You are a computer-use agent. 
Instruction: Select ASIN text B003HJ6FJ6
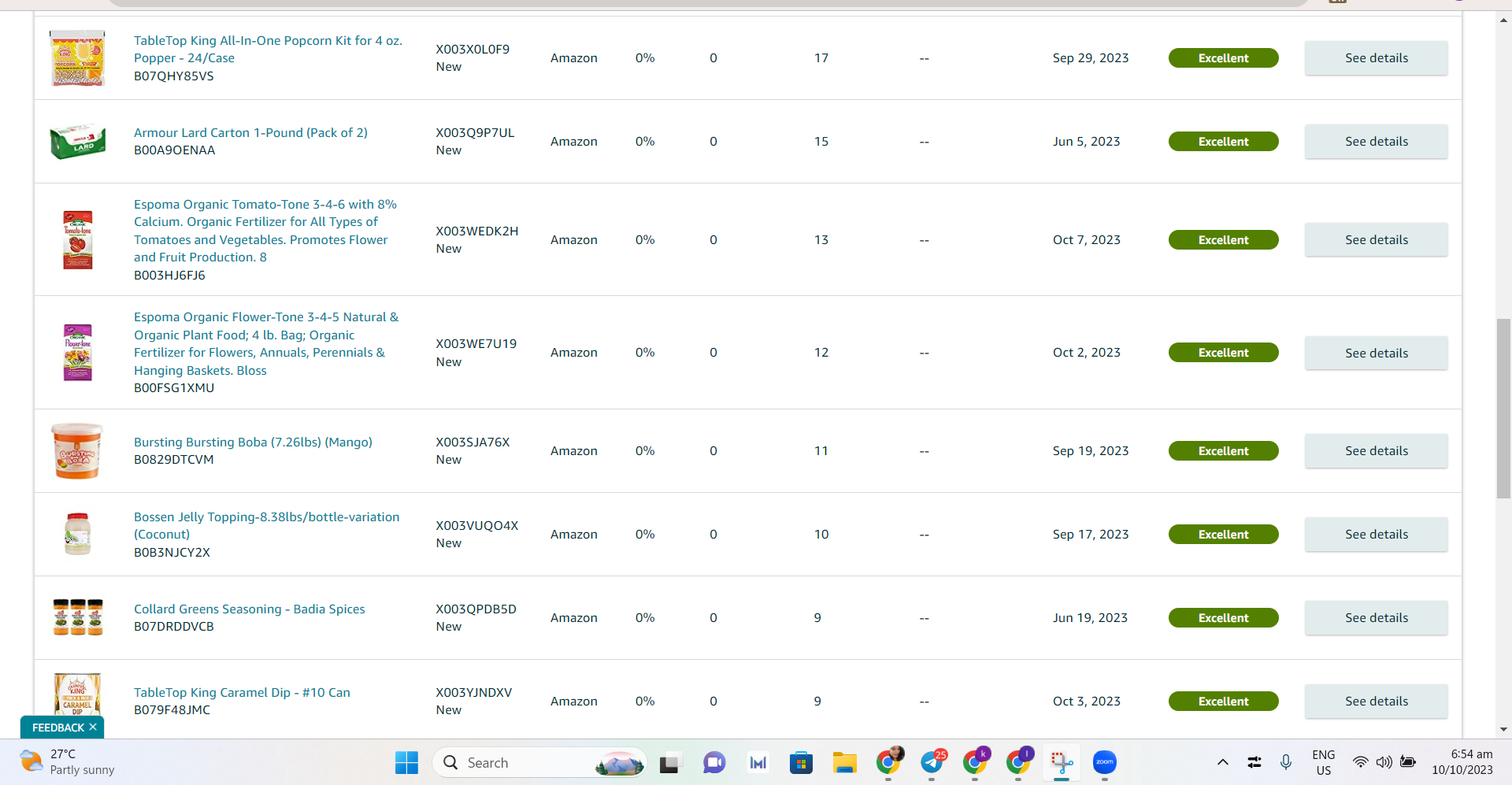(169, 276)
